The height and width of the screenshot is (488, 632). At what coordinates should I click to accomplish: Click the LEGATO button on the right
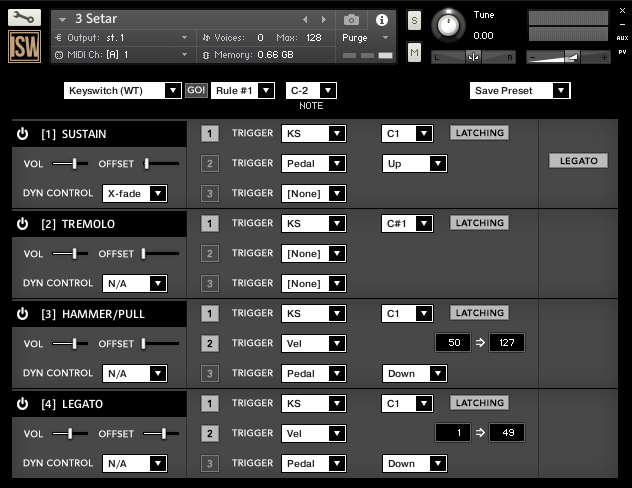(578, 161)
